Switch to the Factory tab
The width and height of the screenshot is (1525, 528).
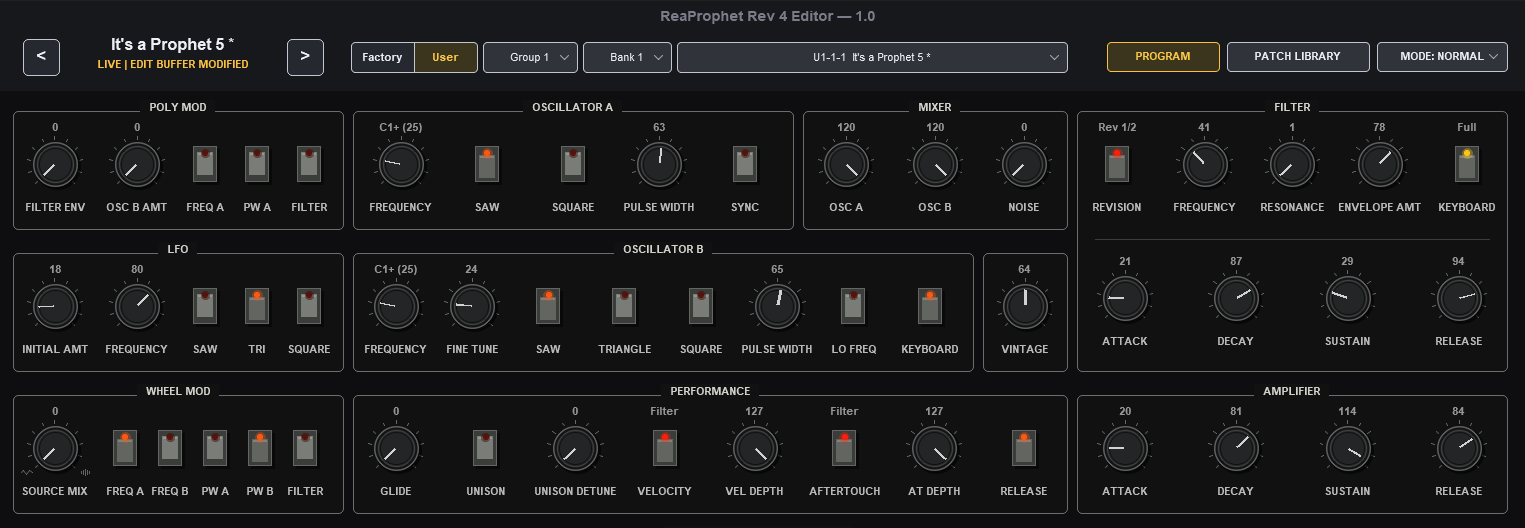tap(383, 57)
